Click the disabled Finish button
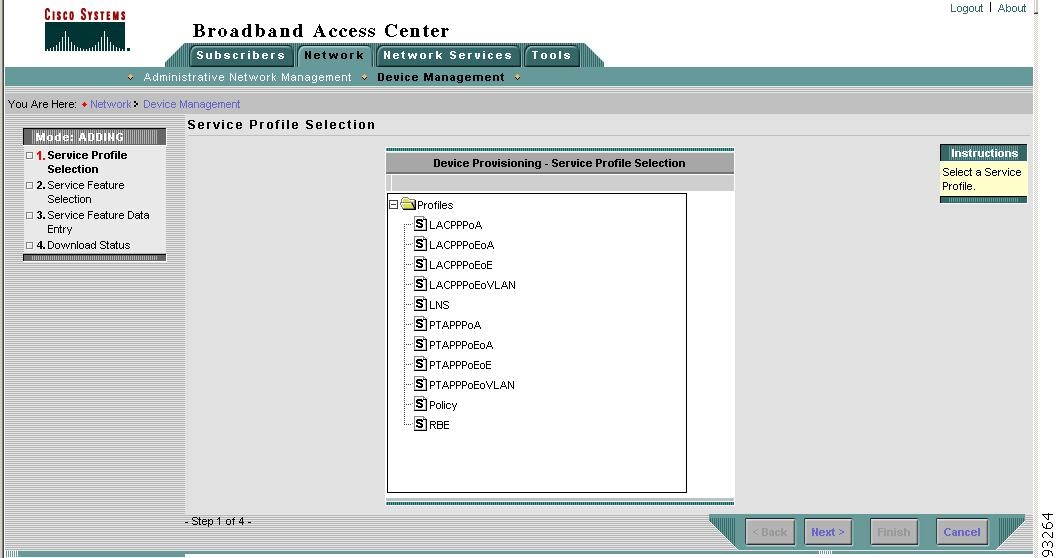This screenshot has width=1057, height=558. [894, 532]
